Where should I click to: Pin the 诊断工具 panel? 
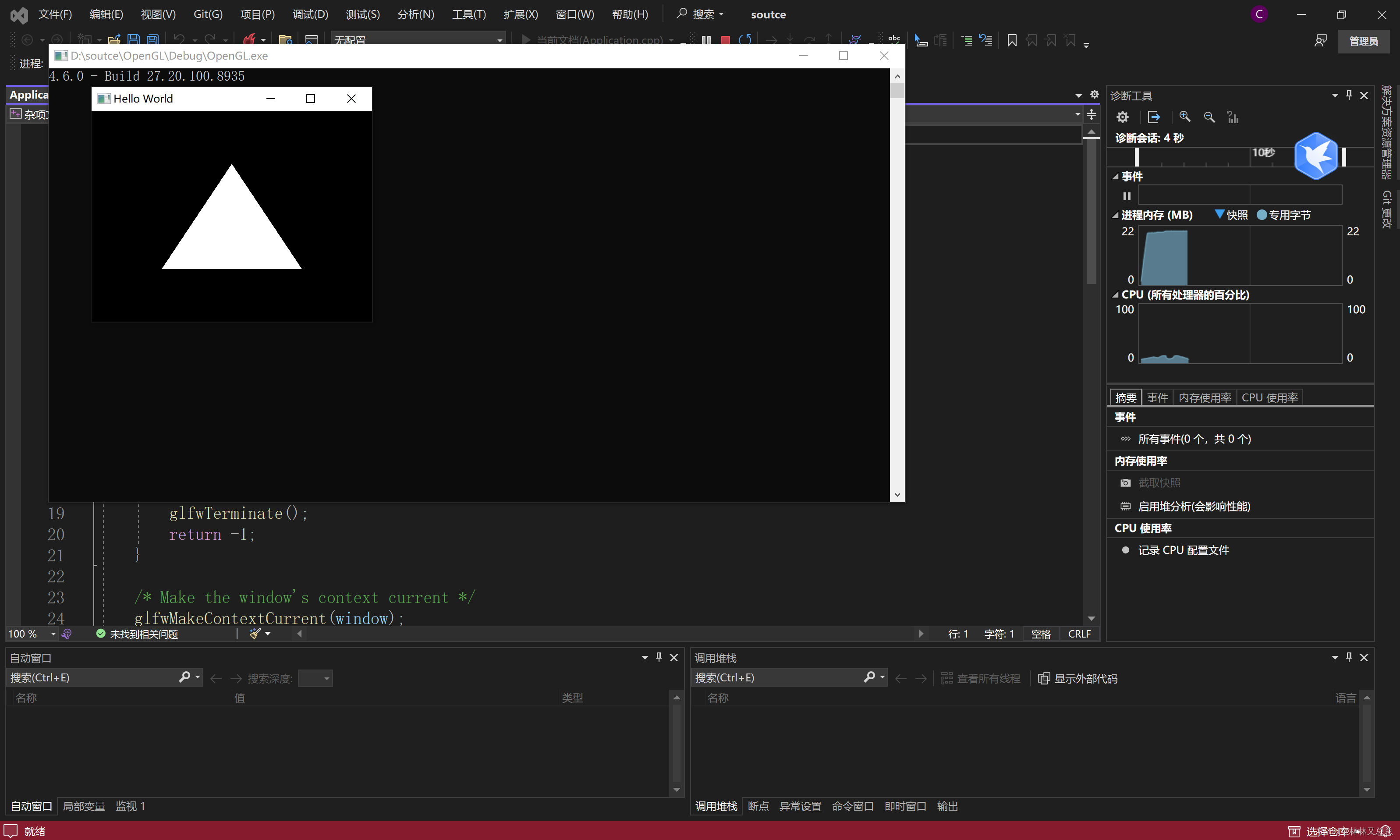coord(1349,95)
